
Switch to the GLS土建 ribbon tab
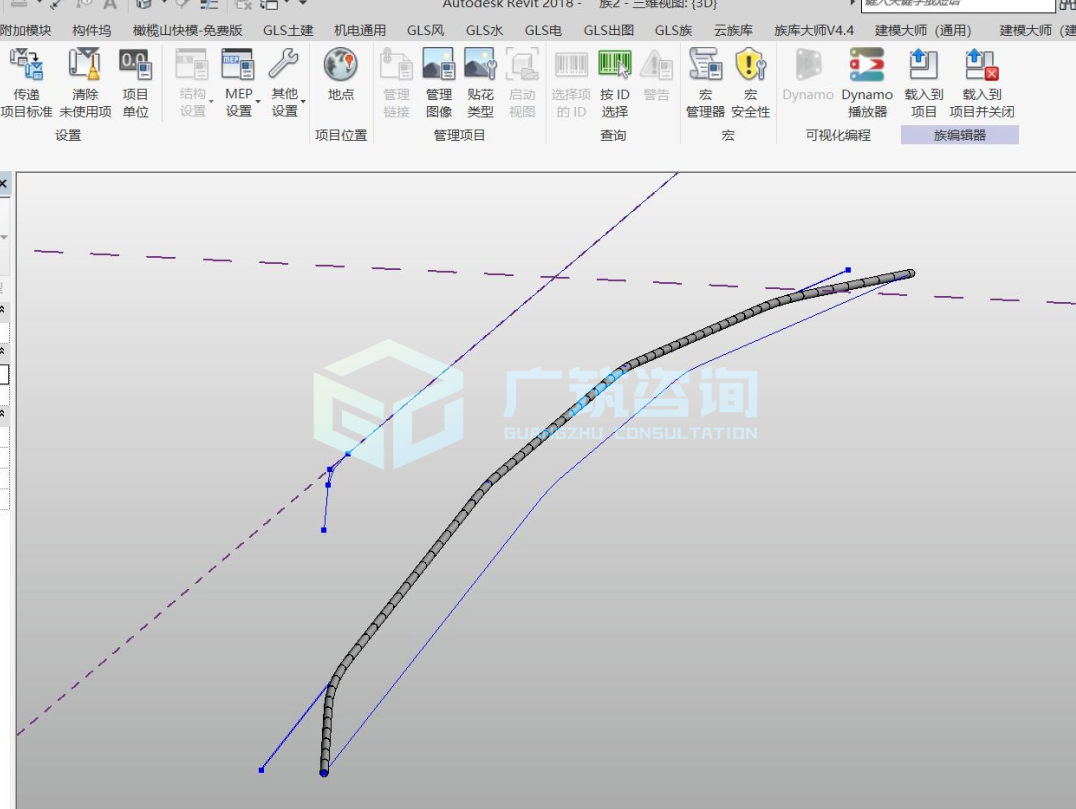point(288,30)
